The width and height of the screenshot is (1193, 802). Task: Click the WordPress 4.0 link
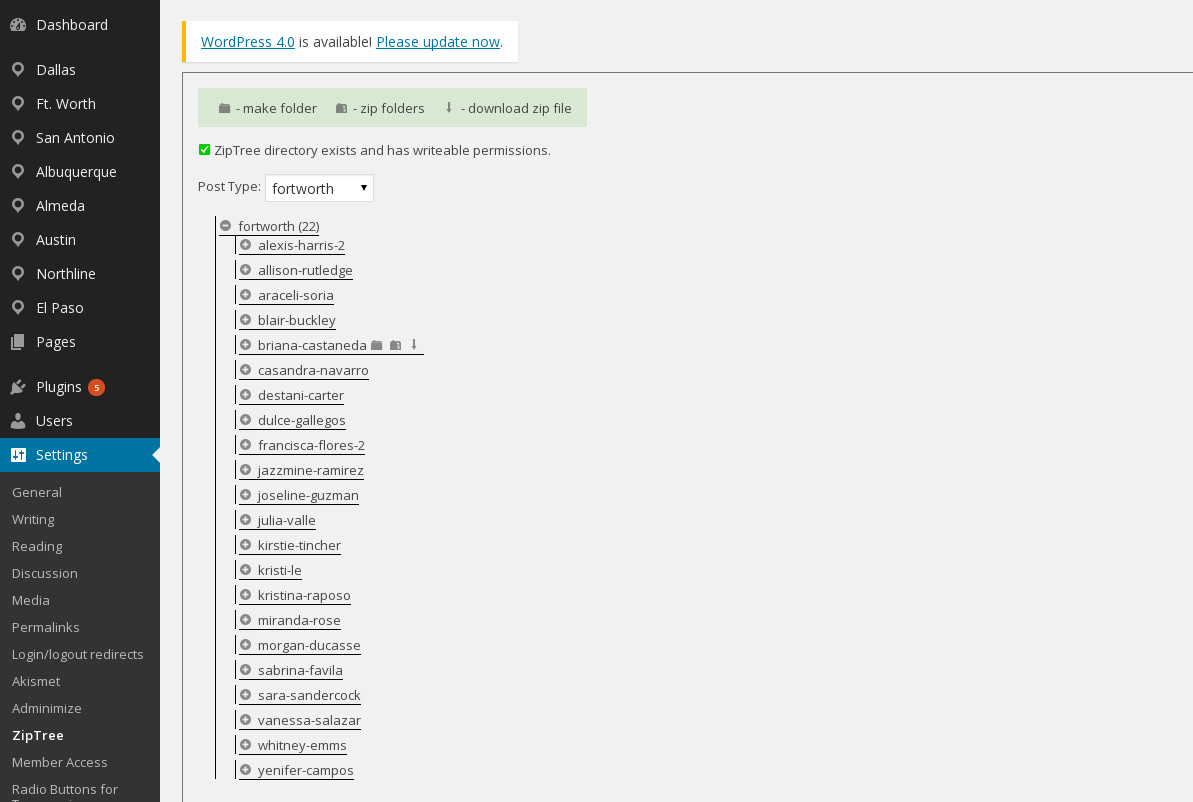point(247,42)
